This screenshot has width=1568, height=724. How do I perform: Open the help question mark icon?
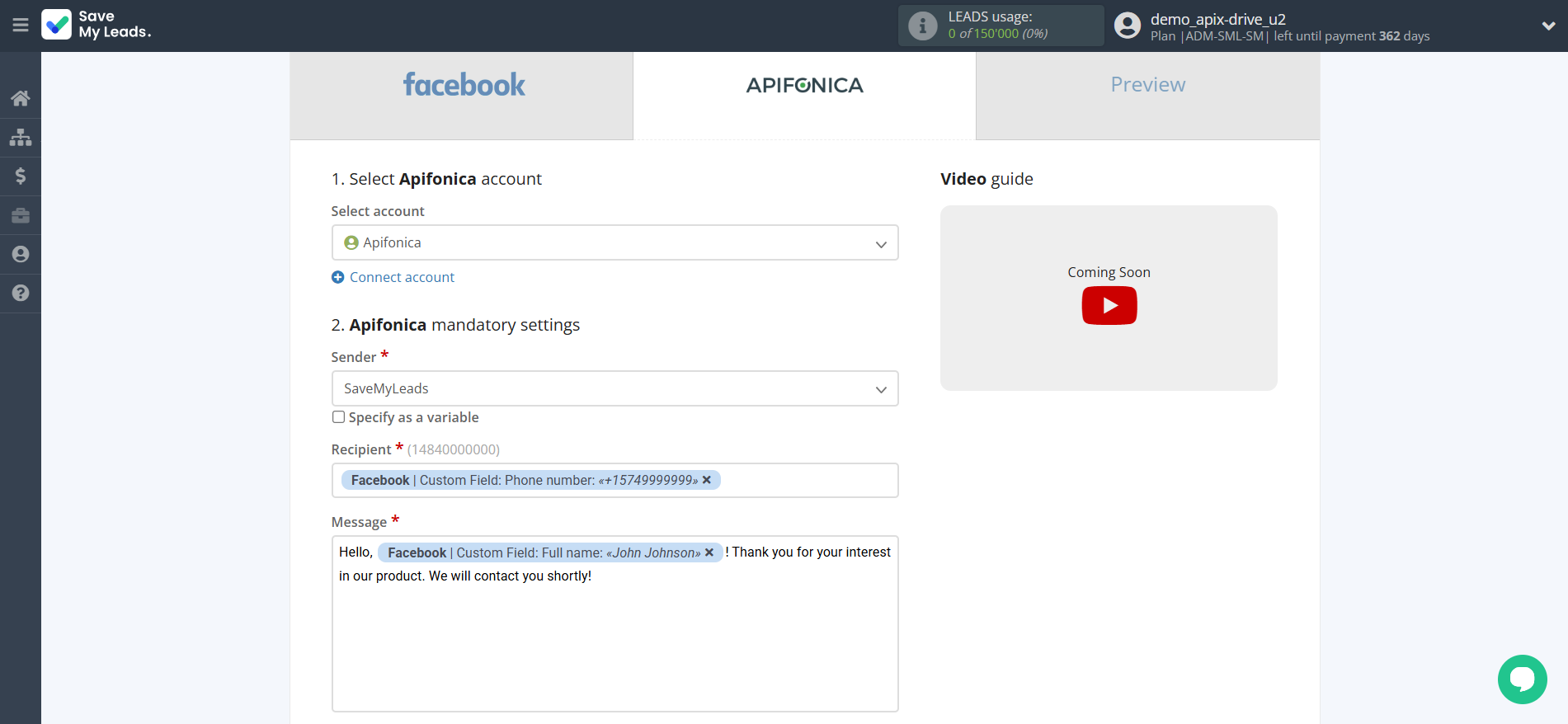[x=21, y=293]
